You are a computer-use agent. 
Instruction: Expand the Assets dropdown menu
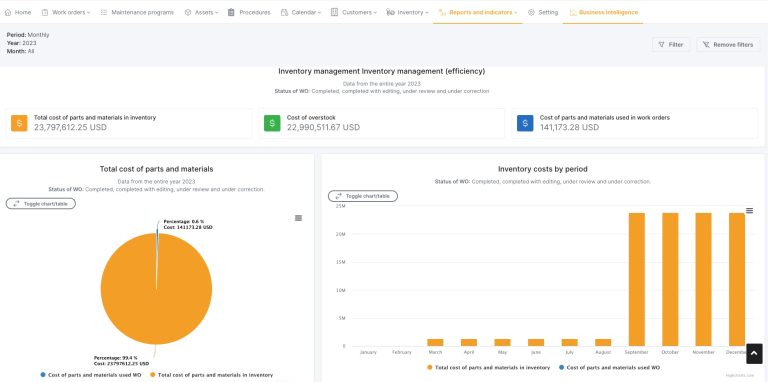click(x=201, y=12)
